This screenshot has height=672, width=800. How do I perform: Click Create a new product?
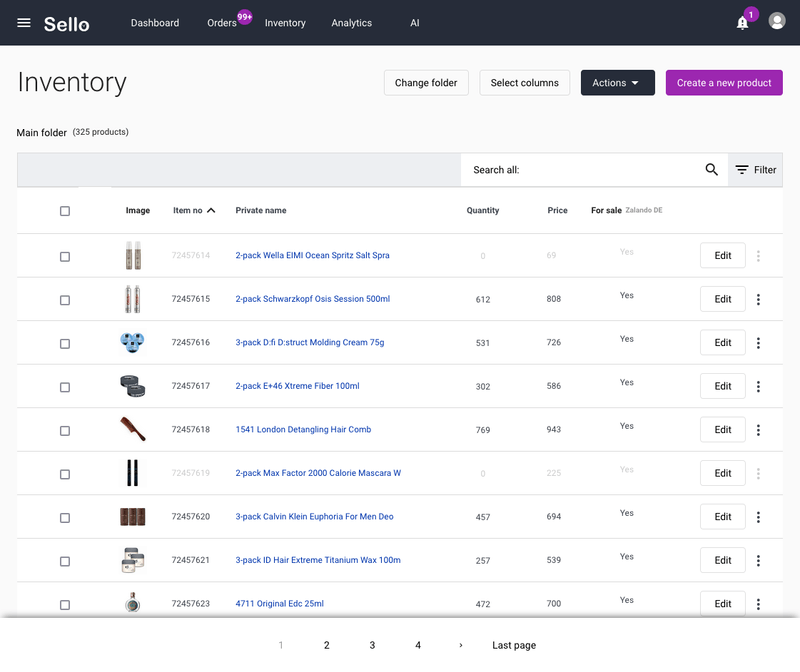coord(723,83)
